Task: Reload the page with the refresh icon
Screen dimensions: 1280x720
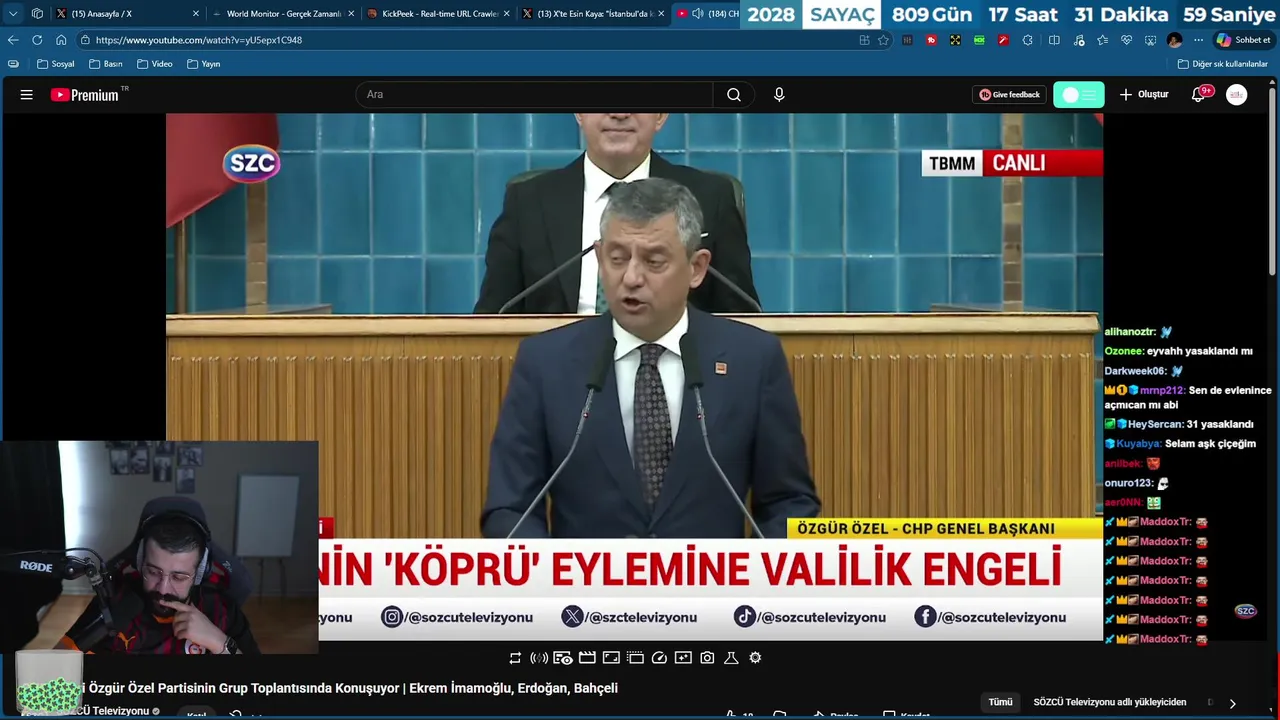Action: 37,40
